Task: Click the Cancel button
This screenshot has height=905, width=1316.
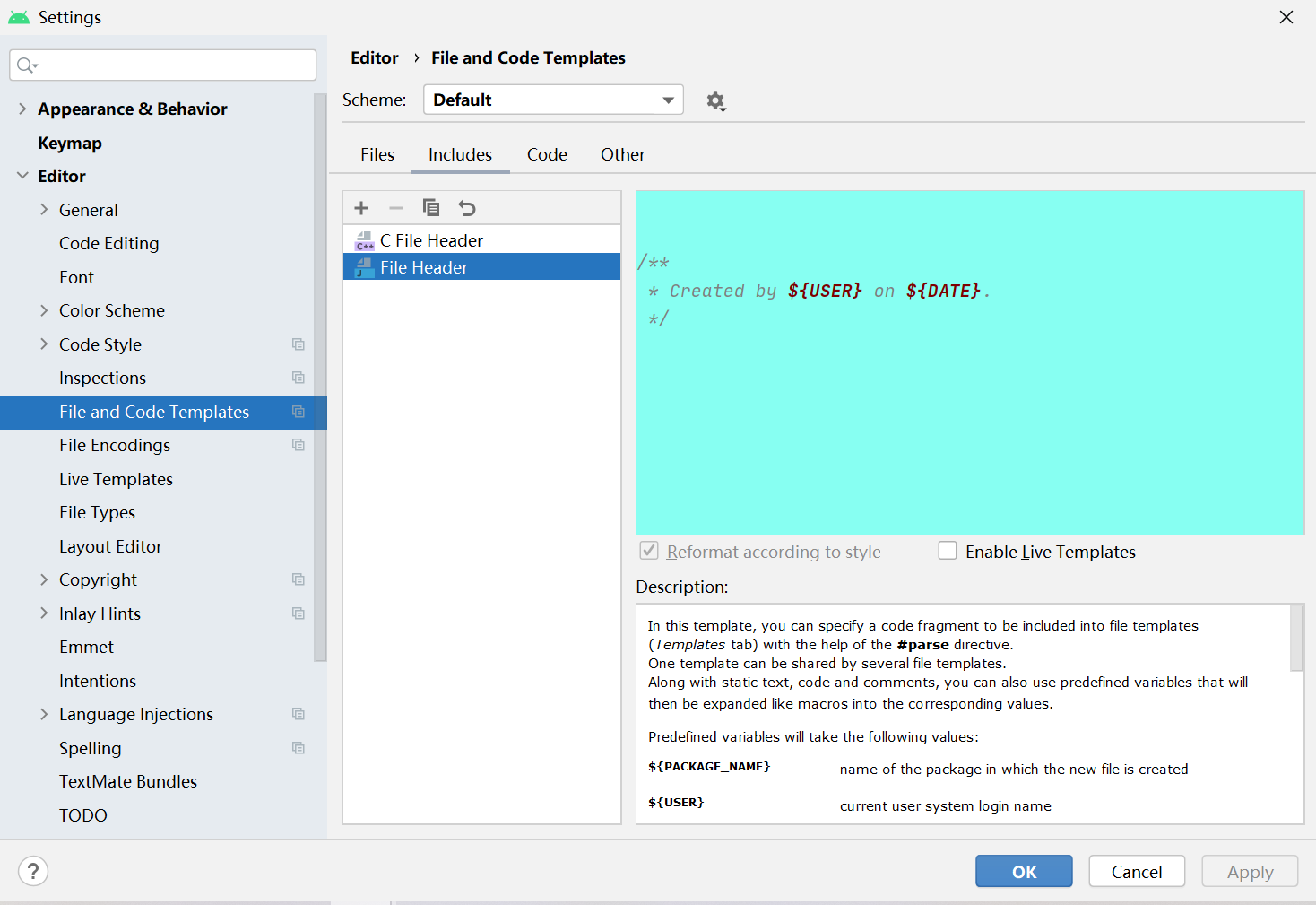Action: tap(1137, 871)
